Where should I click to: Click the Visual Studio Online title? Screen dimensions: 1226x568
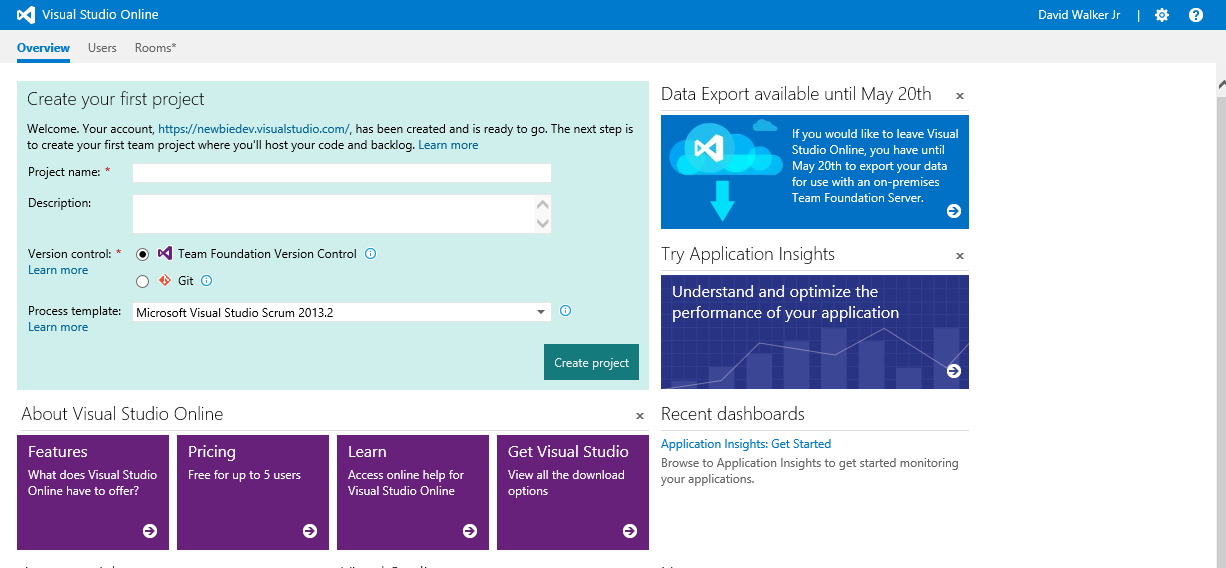pos(100,15)
